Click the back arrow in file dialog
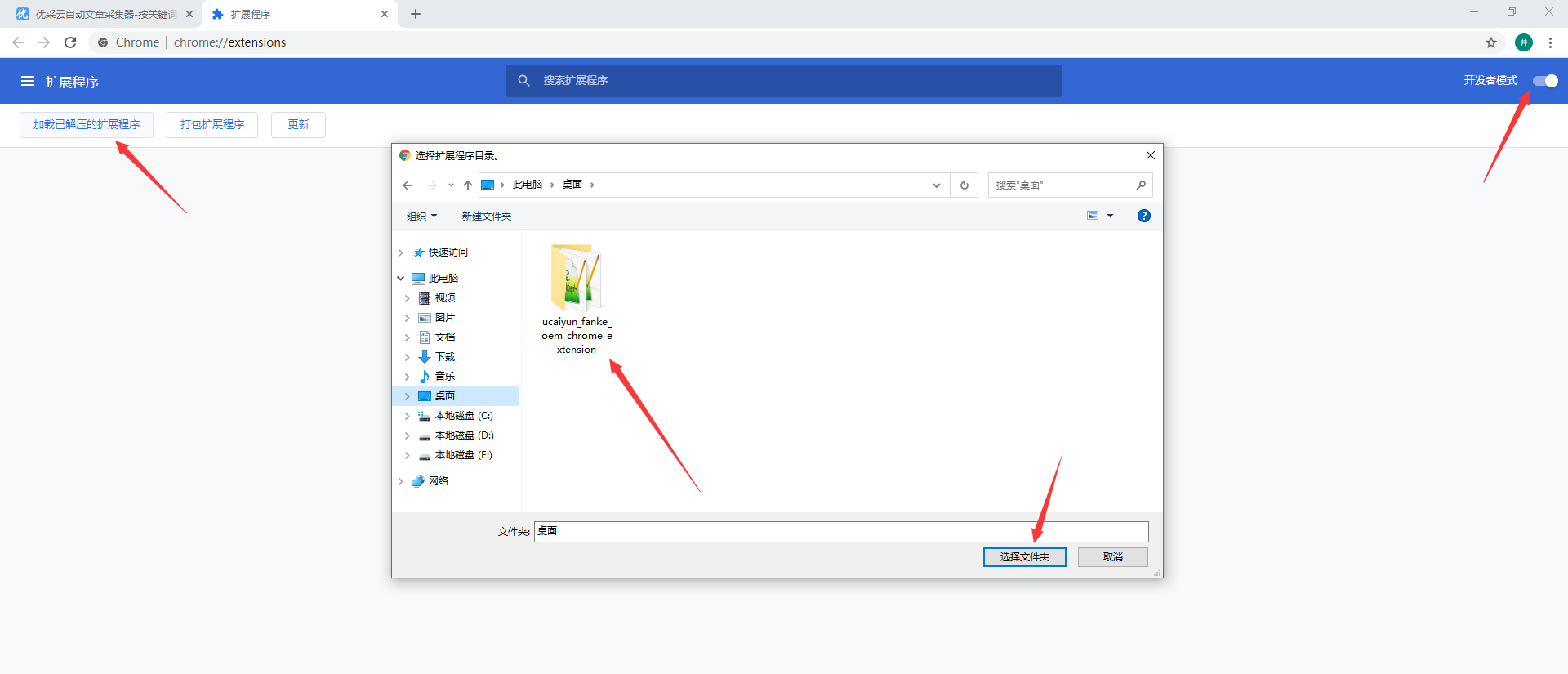The height and width of the screenshot is (674, 1568). 408,185
